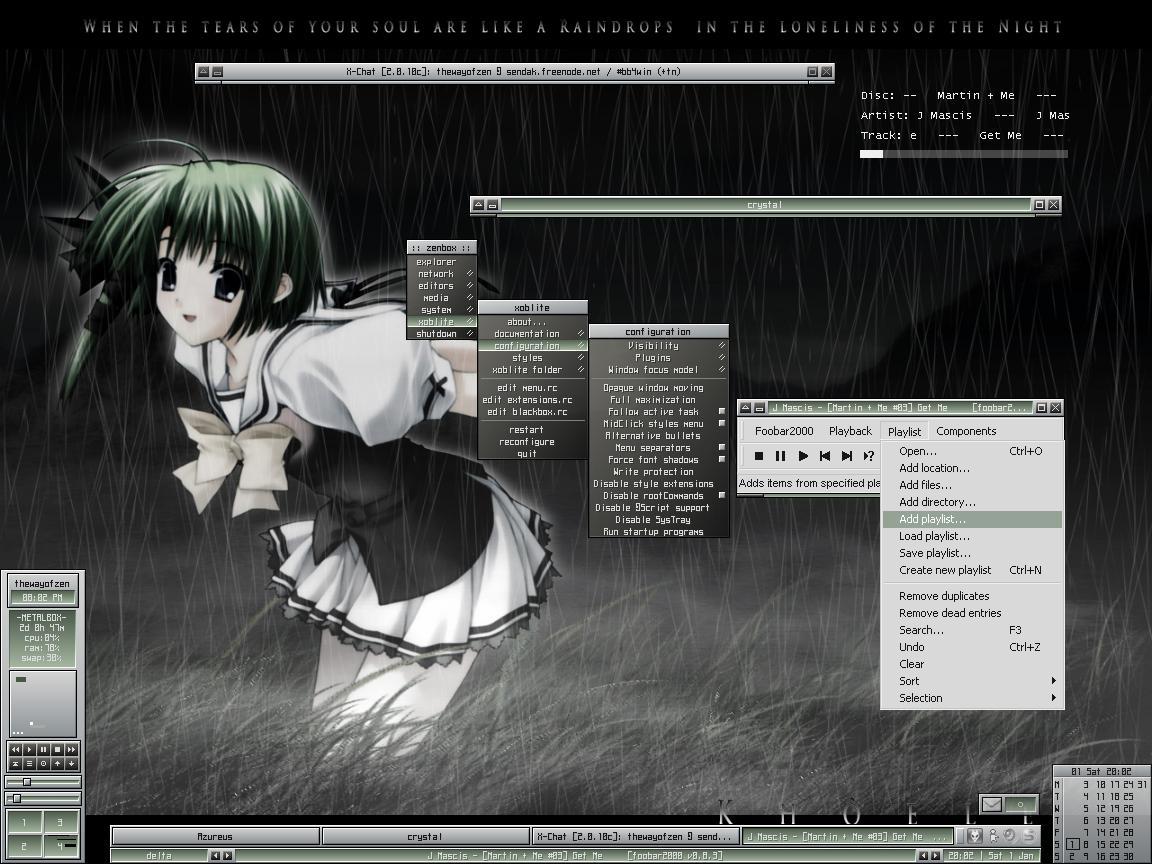Expand the shutdown submenu in zenbox
1152x864 pixels.
(442, 334)
